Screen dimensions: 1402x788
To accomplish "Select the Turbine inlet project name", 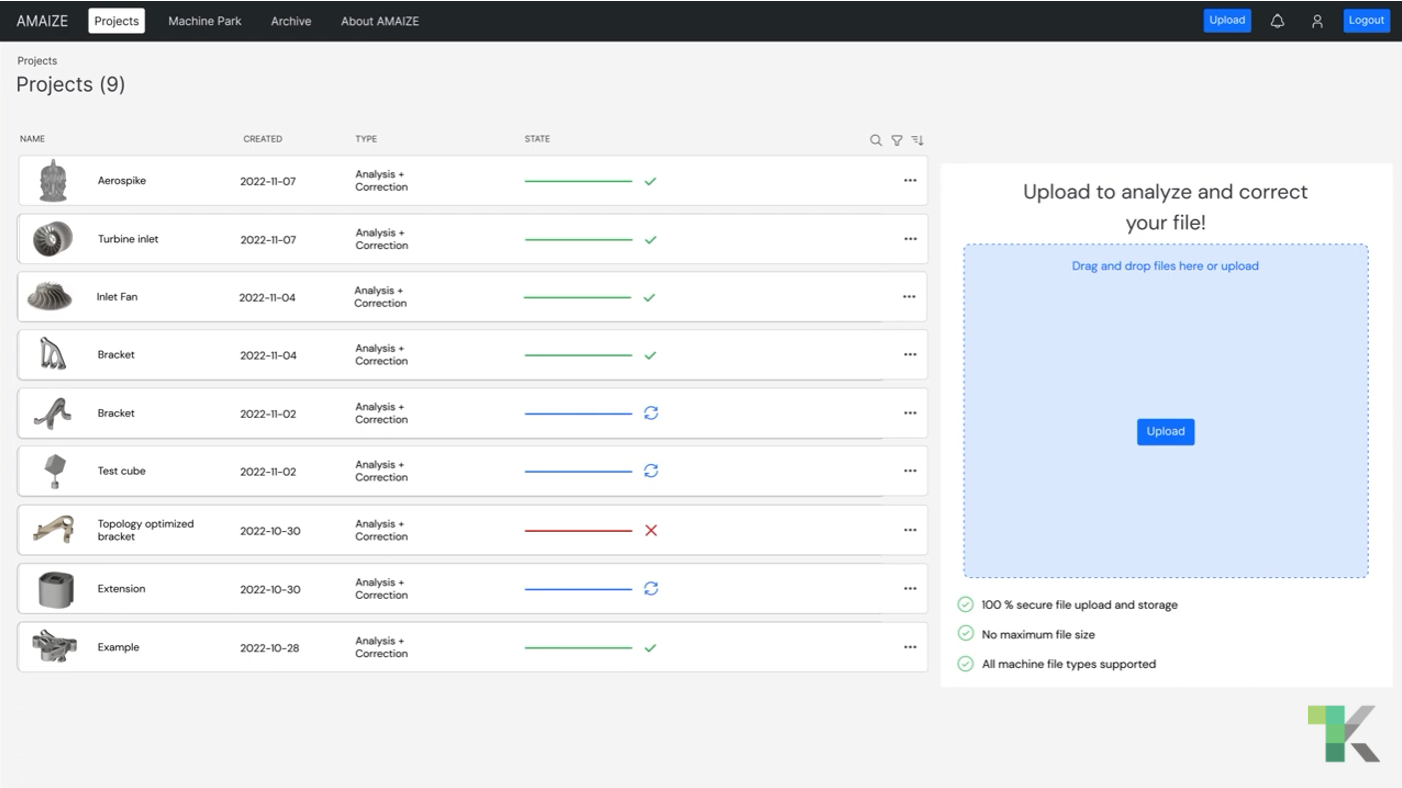I will tap(128, 240).
